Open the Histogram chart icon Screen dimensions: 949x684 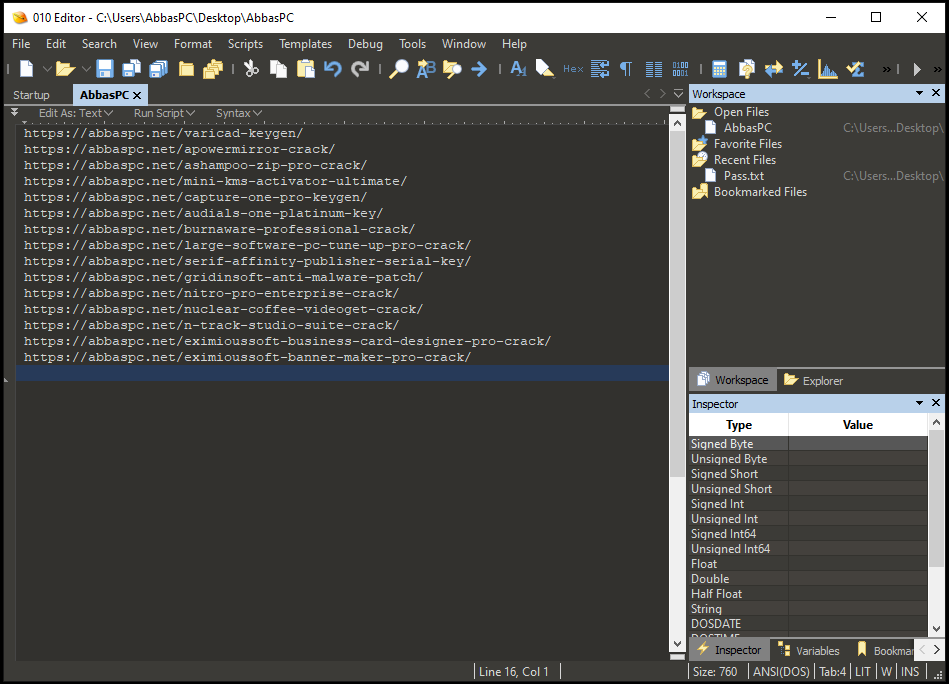tap(827, 69)
